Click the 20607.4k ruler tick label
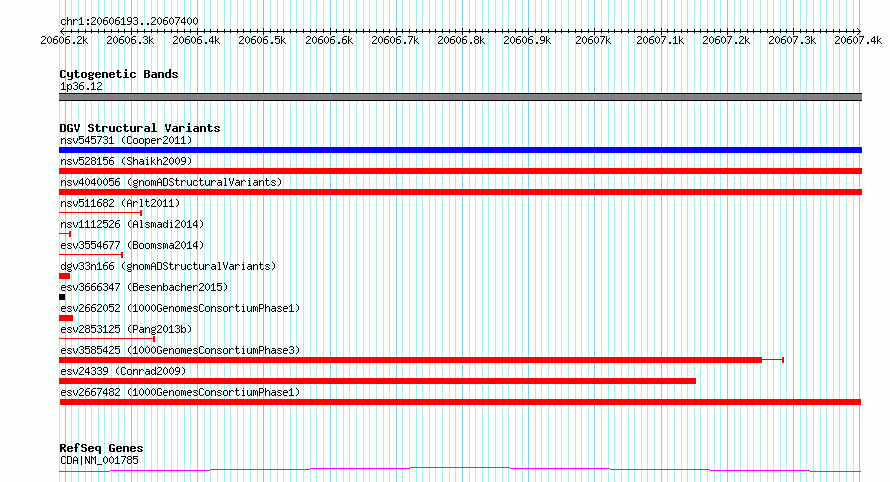 [858, 40]
